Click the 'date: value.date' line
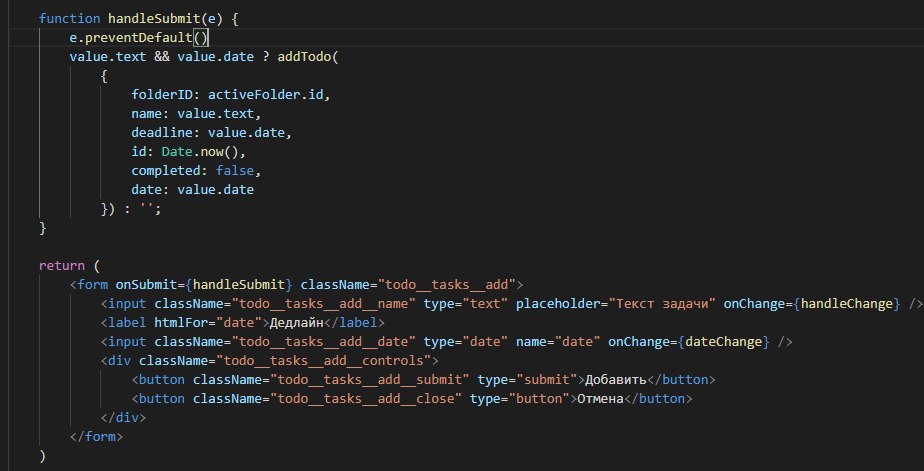Viewport: 924px width, 471px height. (193, 190)
